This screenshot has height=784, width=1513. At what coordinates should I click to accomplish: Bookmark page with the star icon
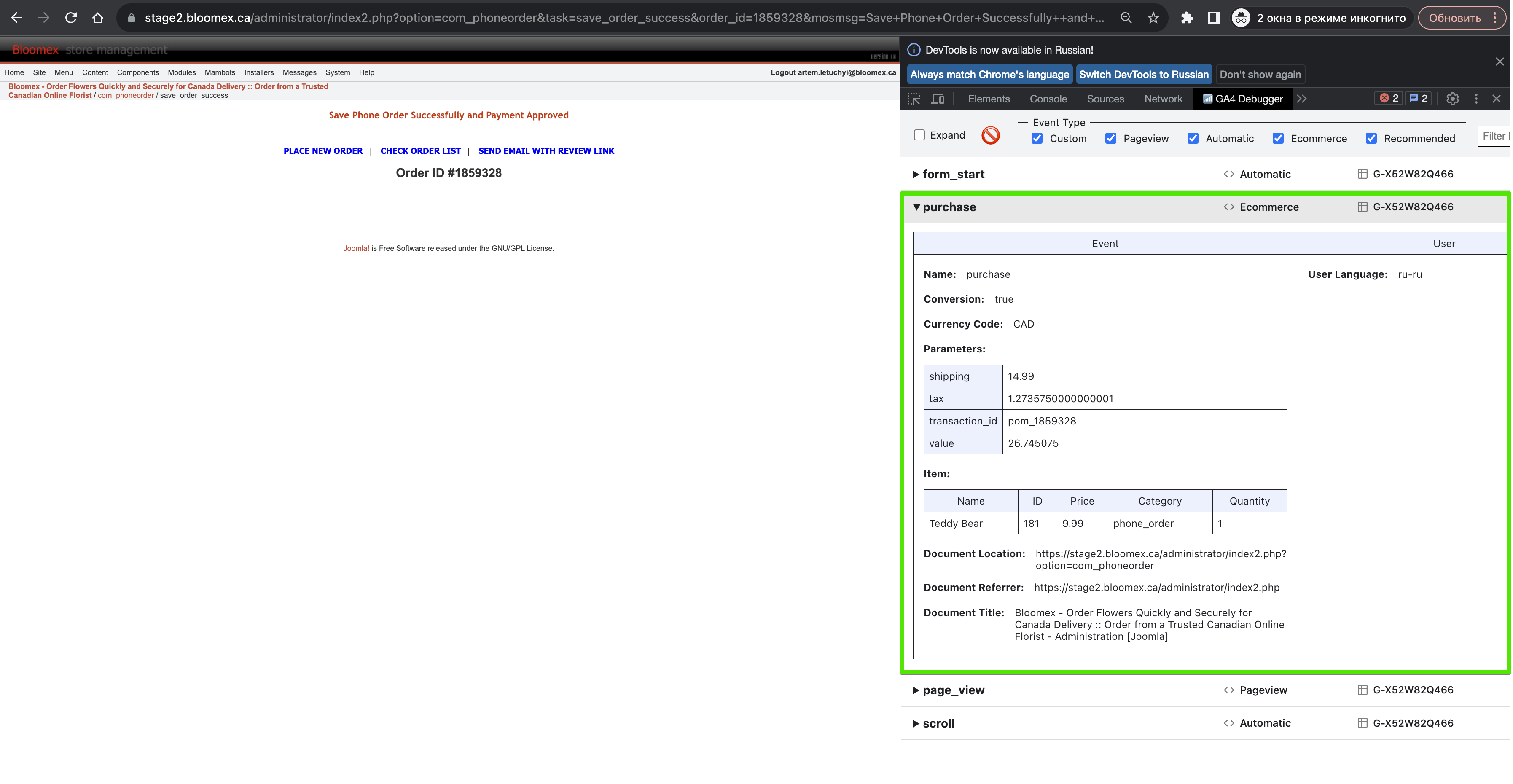[x=1153, y=18]
